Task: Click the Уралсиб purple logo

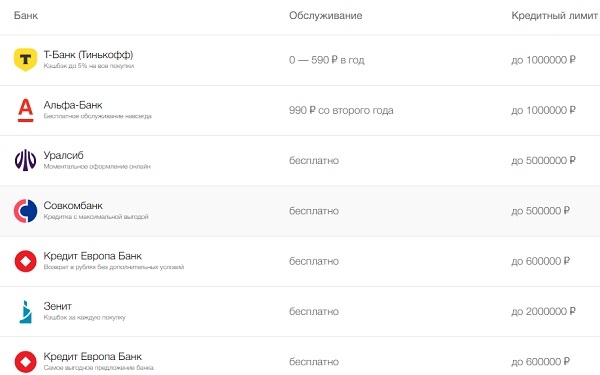Action: (25, 160)
